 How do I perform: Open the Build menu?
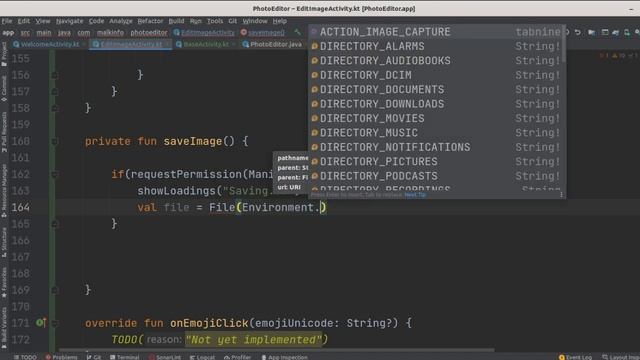tap(176, 21)
